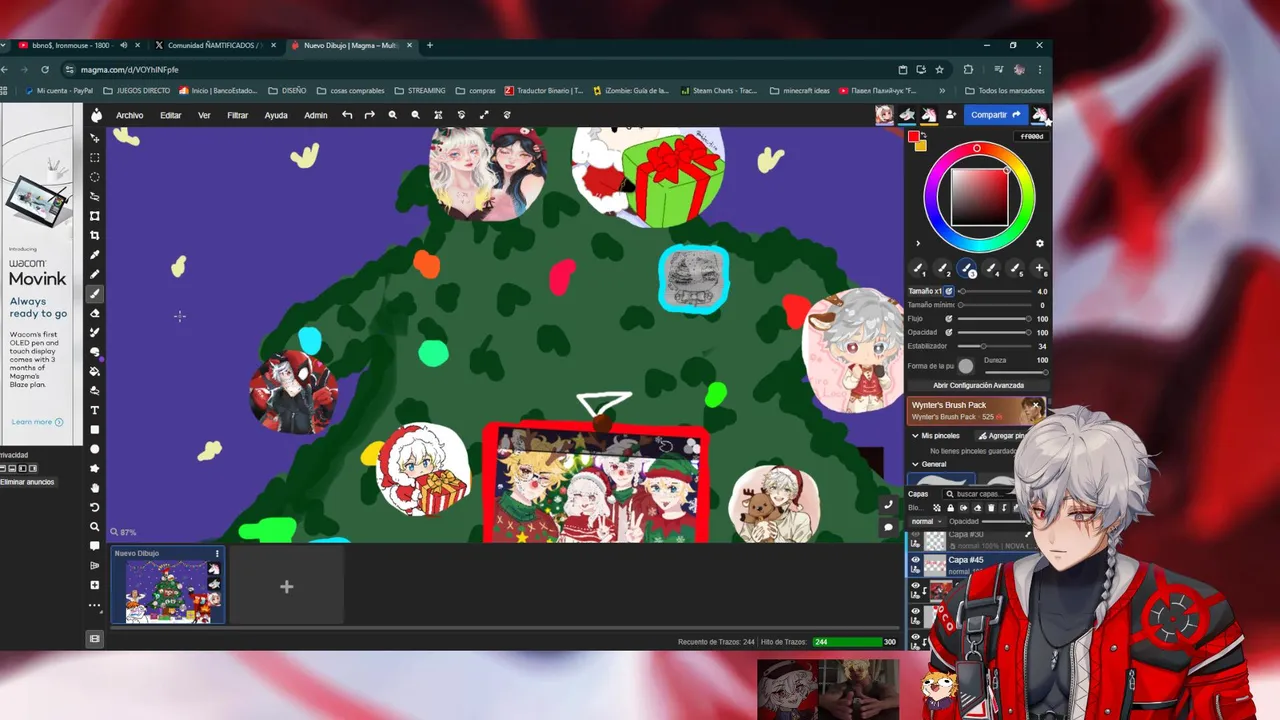
Task: Select the eraser tool
Action: point(95,313)
